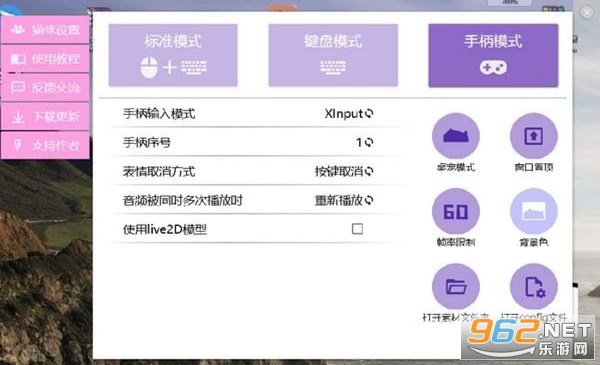The width and height of the screenshot is (600, 365).
Task: Toggle 桌宠模式 desktop pet mode icon
Action: (455, 136)
